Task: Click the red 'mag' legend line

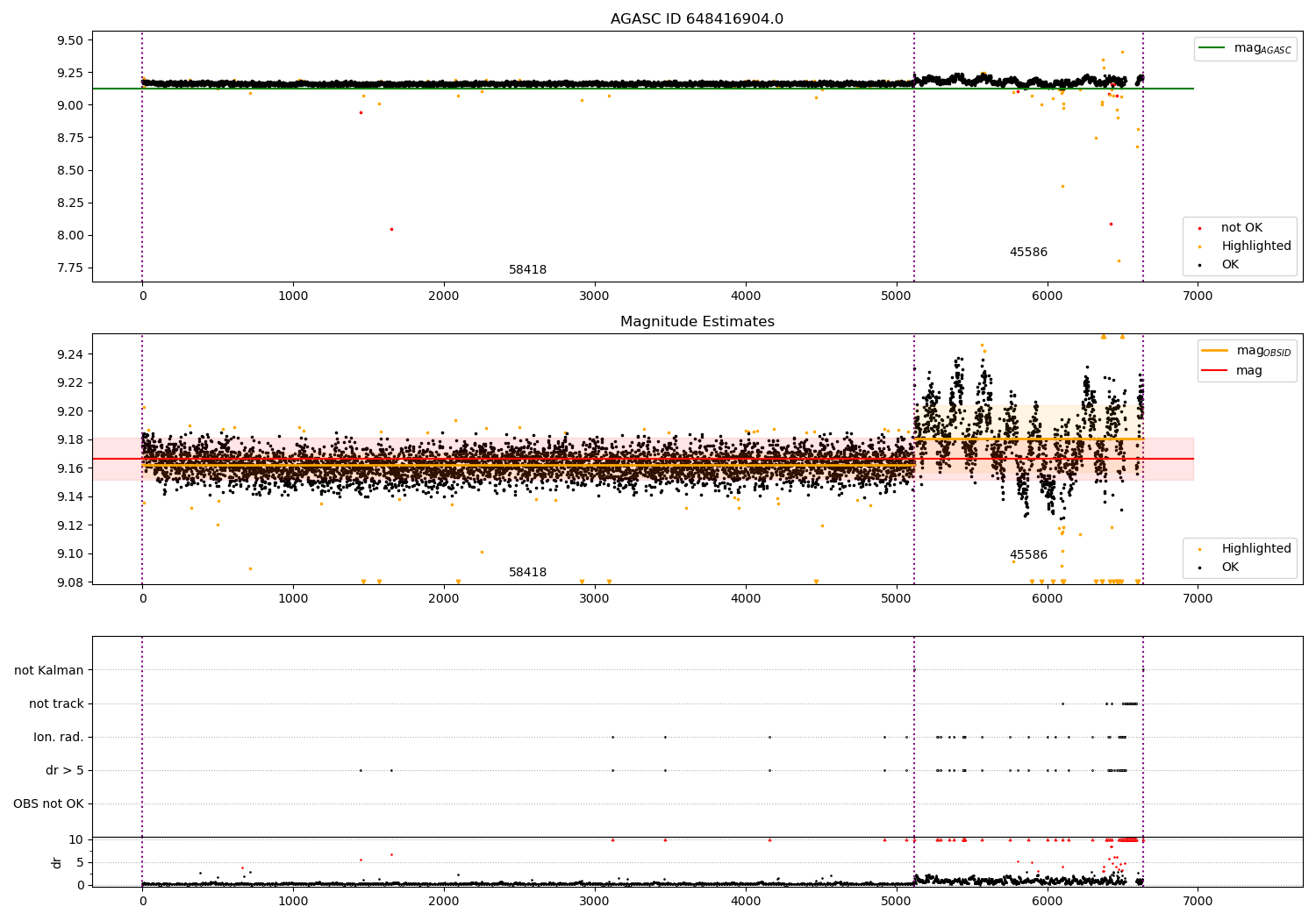Action: [1215, 370]
